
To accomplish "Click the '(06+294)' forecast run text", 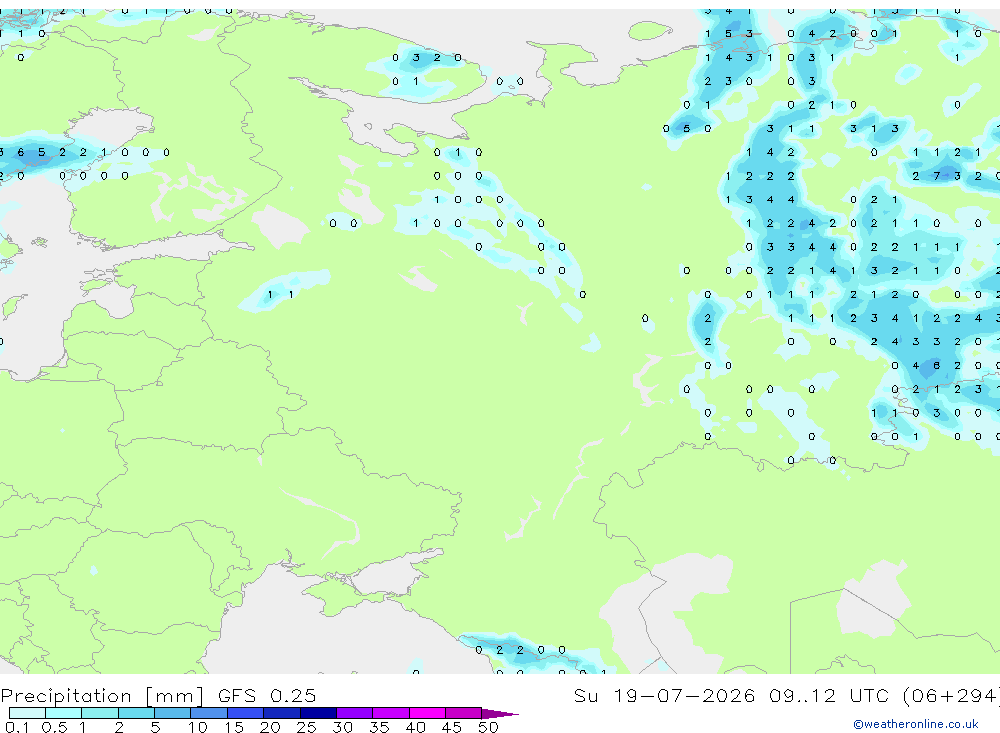I will pos(951,695).
